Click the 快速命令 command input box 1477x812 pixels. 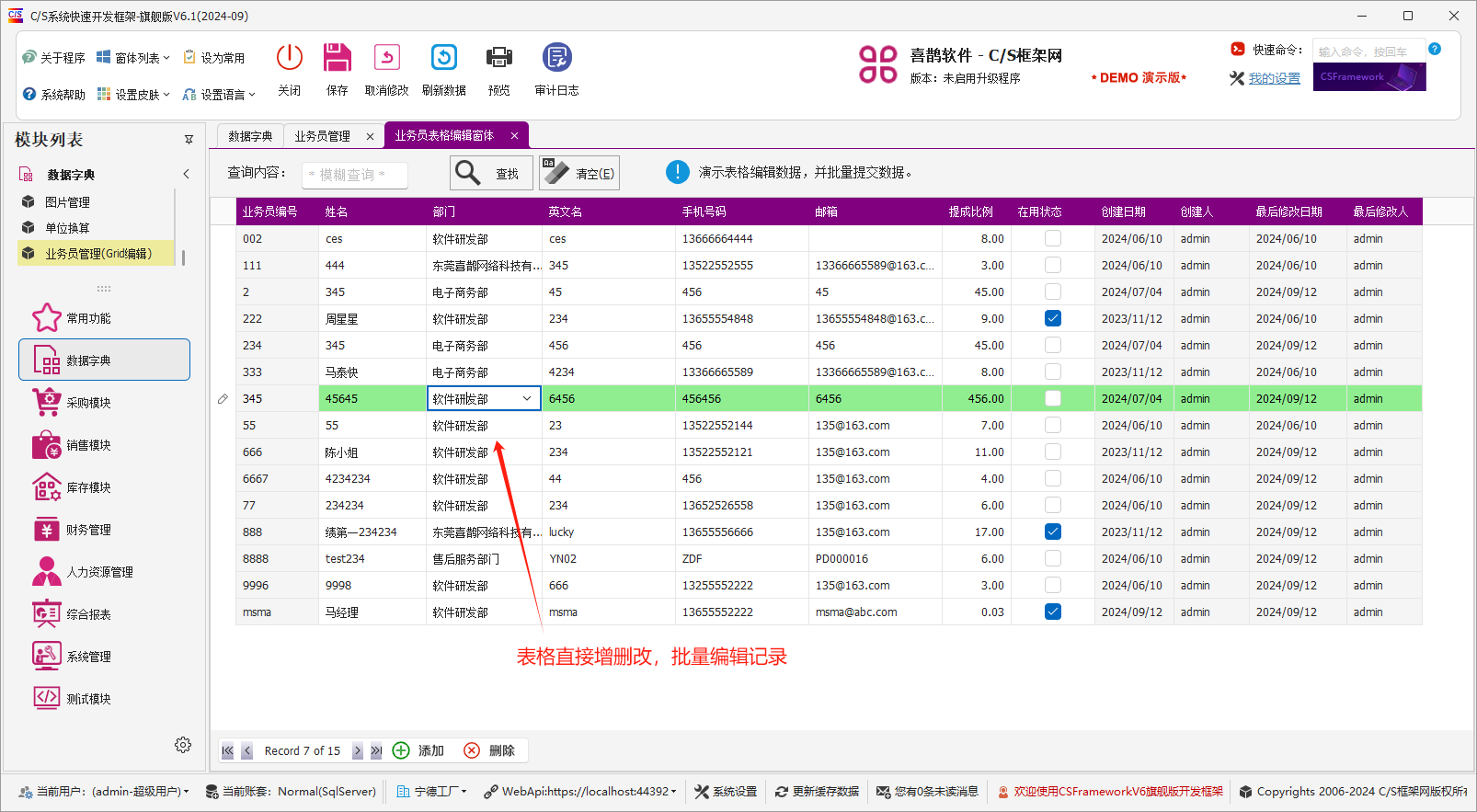click(1368, 51)
